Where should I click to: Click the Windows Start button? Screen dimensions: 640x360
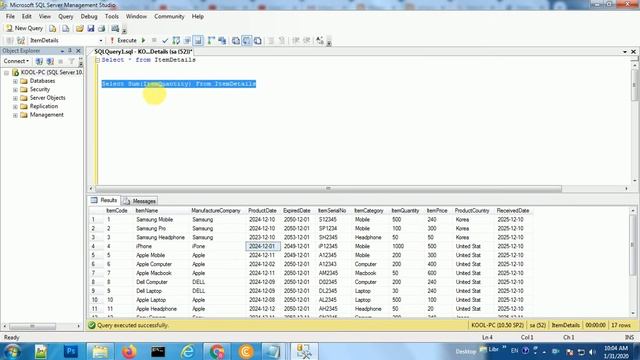pyautogui.click(x=12, y=351)
